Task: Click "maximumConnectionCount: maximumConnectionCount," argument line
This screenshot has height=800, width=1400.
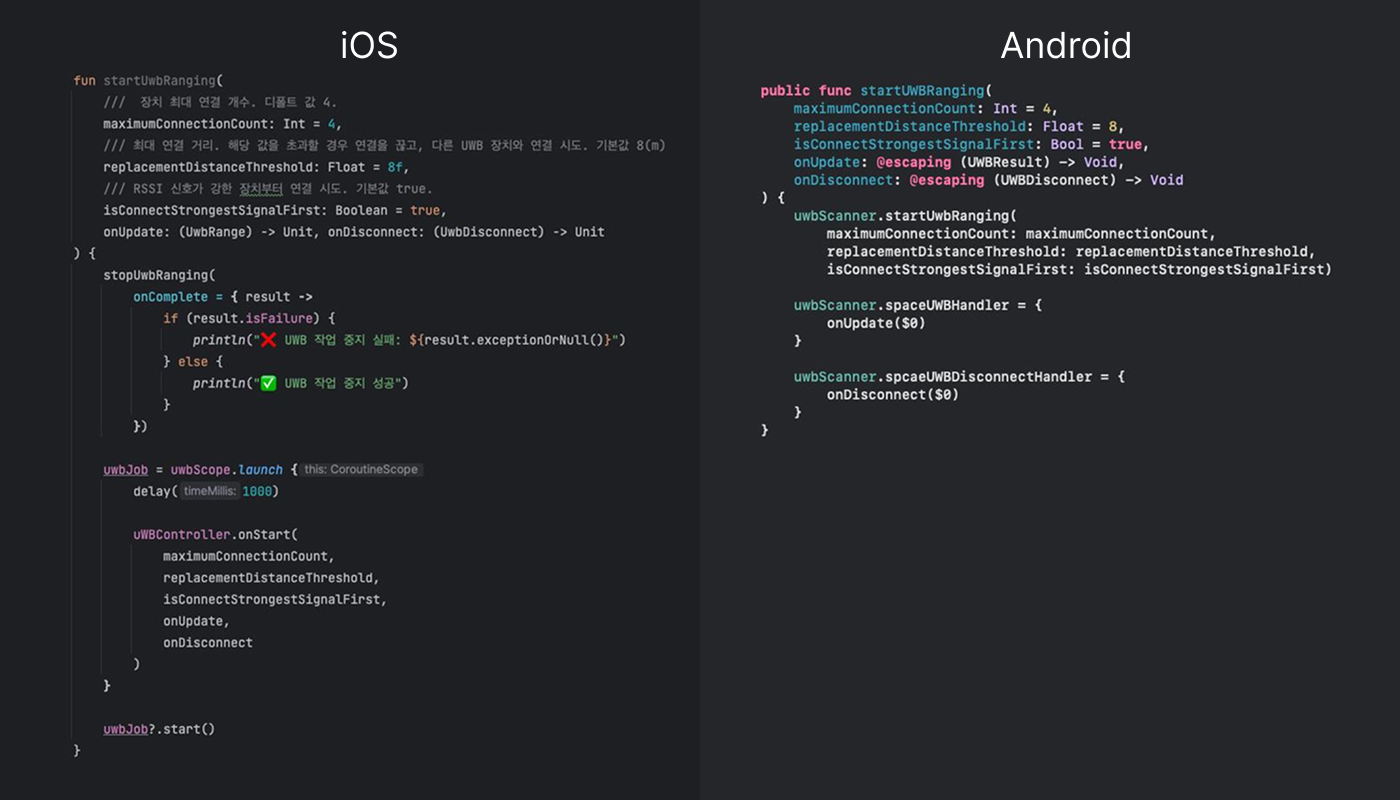Action: click(1021, 234)
